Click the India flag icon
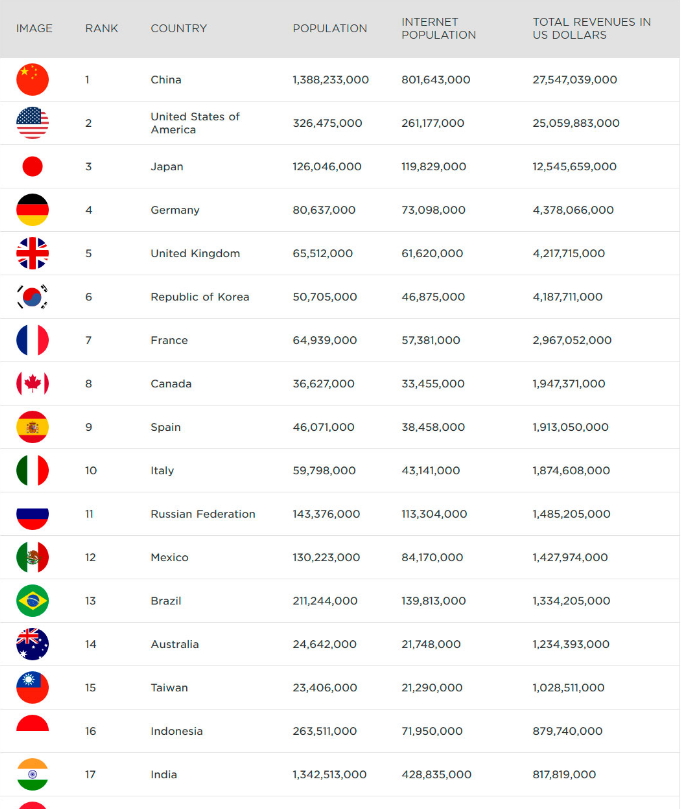This screenshot has height=809, width=681. (x=32, y=774)
